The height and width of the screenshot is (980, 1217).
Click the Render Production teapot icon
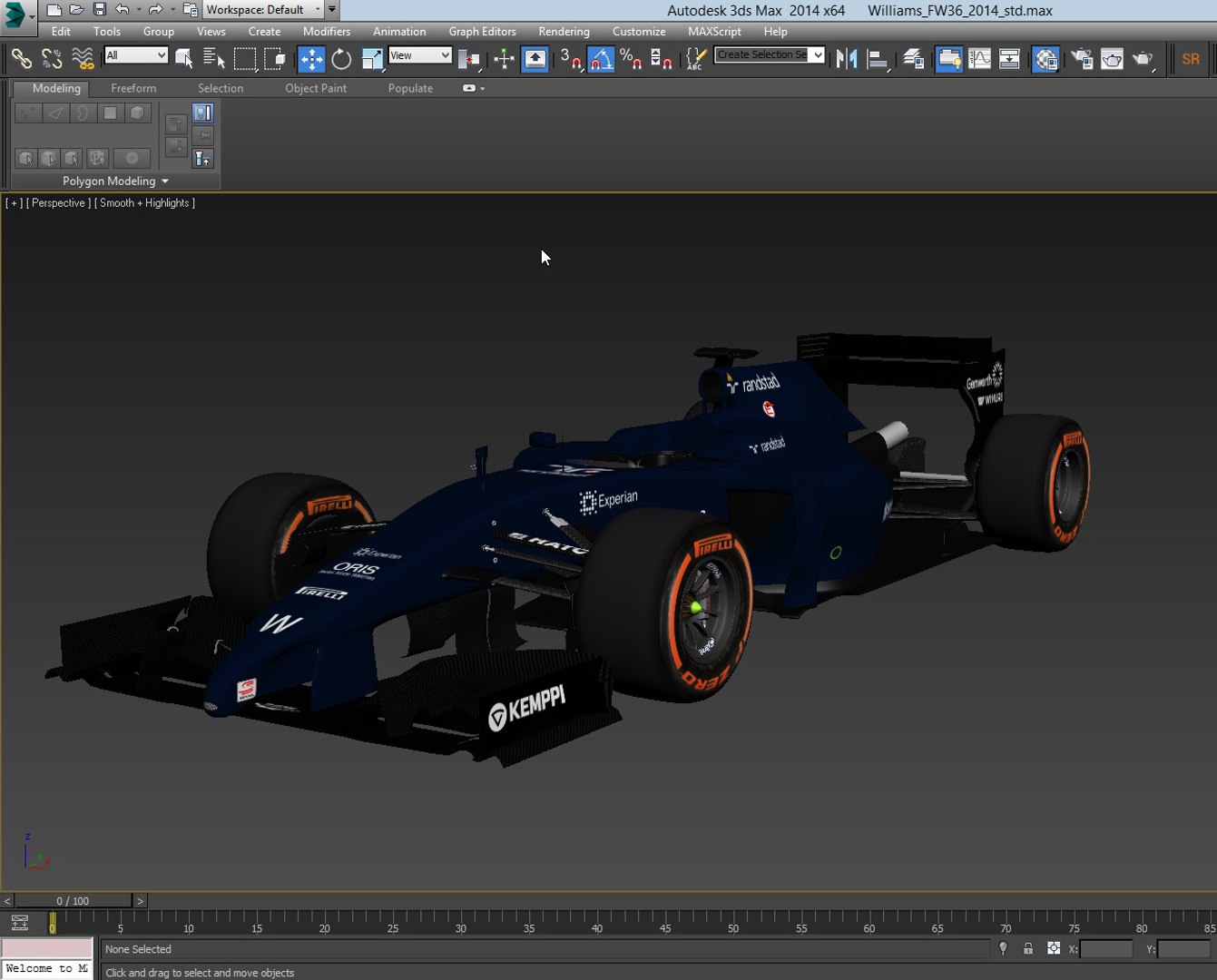pos(1143,59)
